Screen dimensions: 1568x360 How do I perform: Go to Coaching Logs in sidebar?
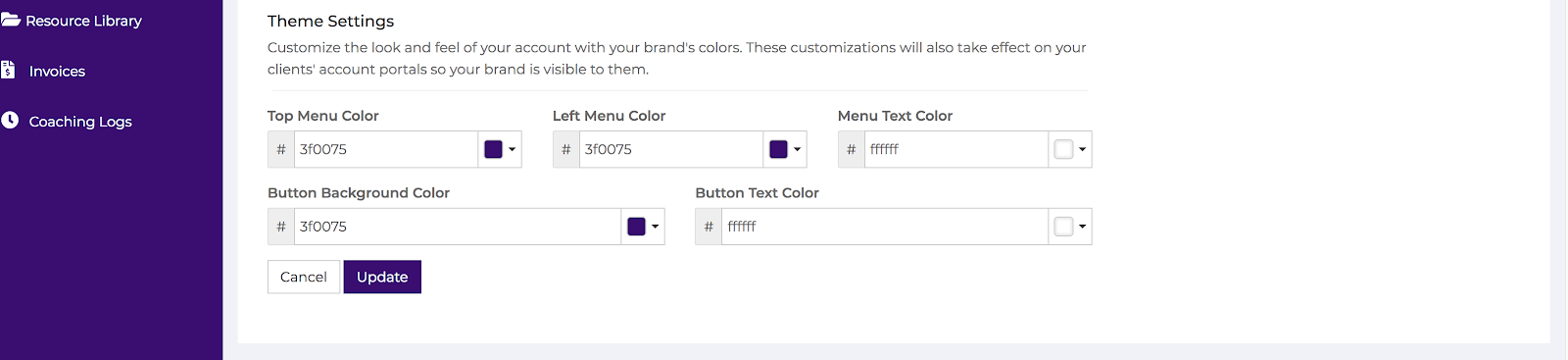coord(80,122)
